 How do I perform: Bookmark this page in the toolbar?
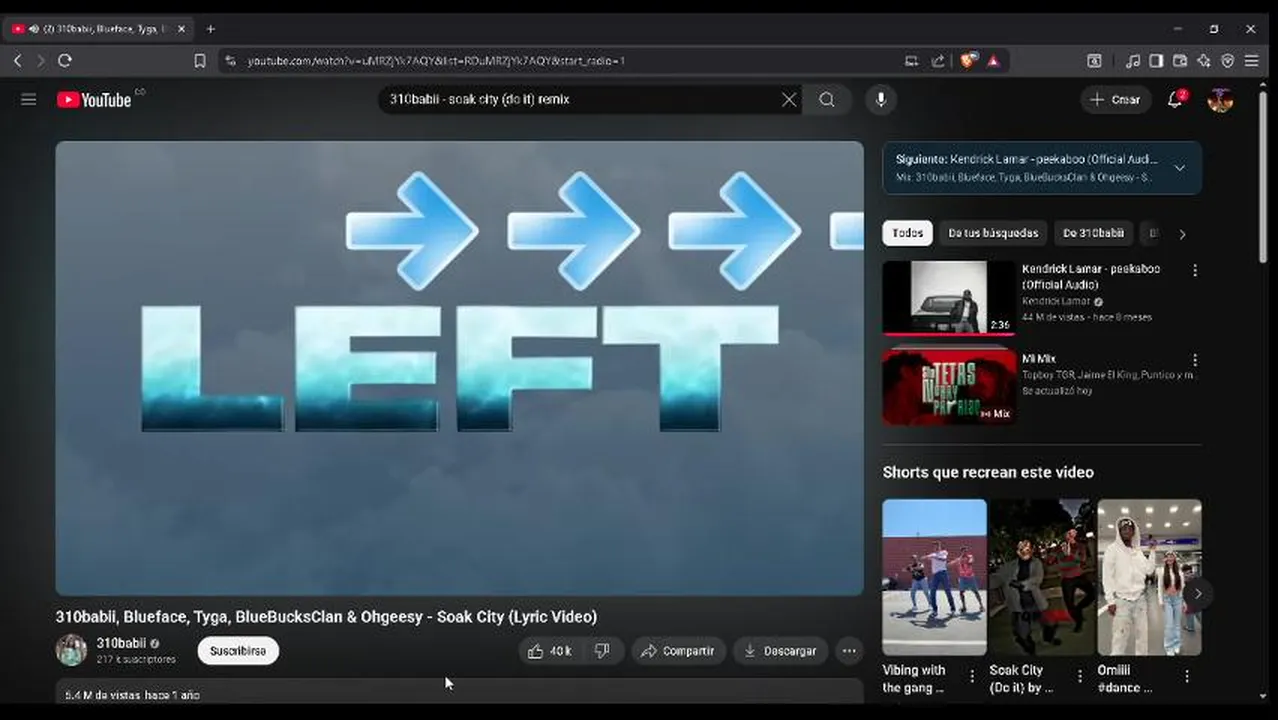coord(200,61)
